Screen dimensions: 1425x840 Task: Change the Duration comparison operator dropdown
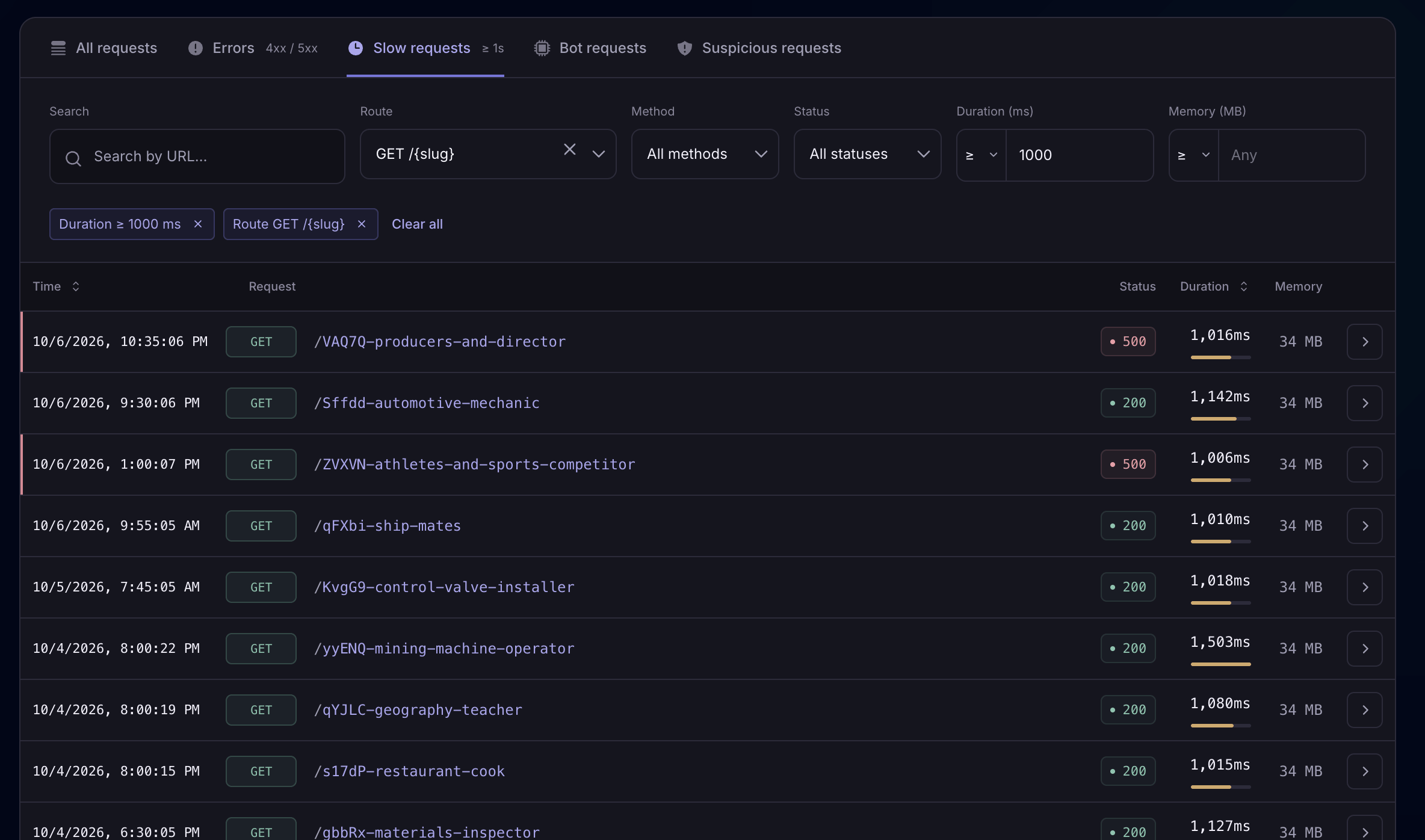[981, 155]
